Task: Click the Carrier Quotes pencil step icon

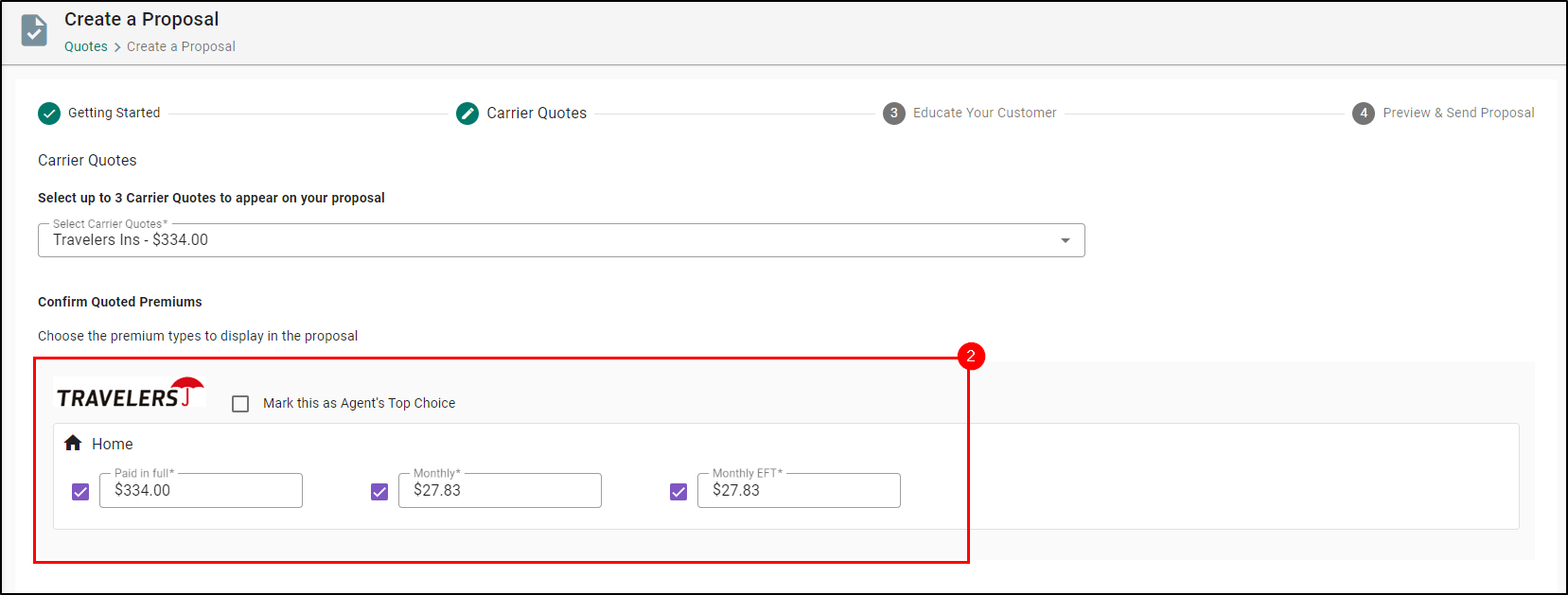Action: coord(467,114)
